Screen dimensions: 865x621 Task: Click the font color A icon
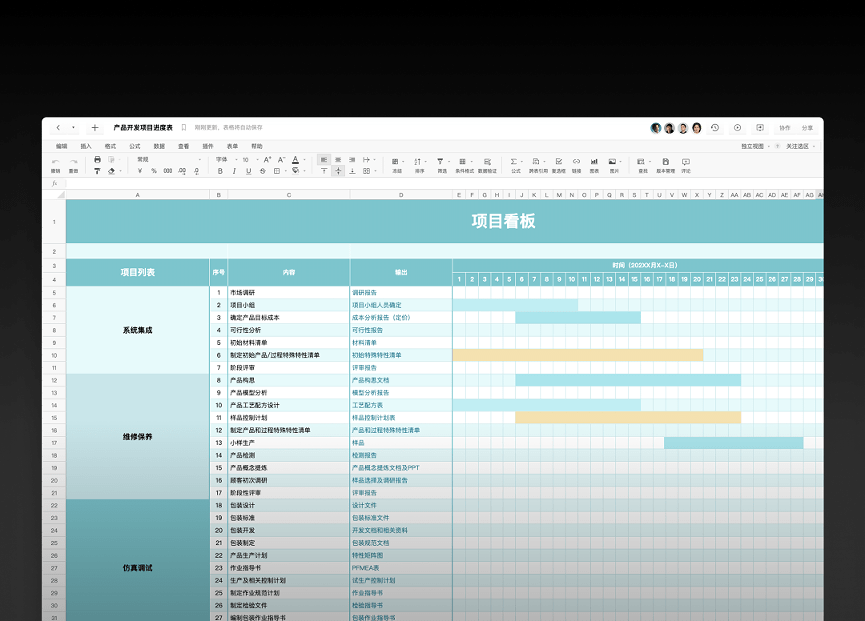pos(295,160)
